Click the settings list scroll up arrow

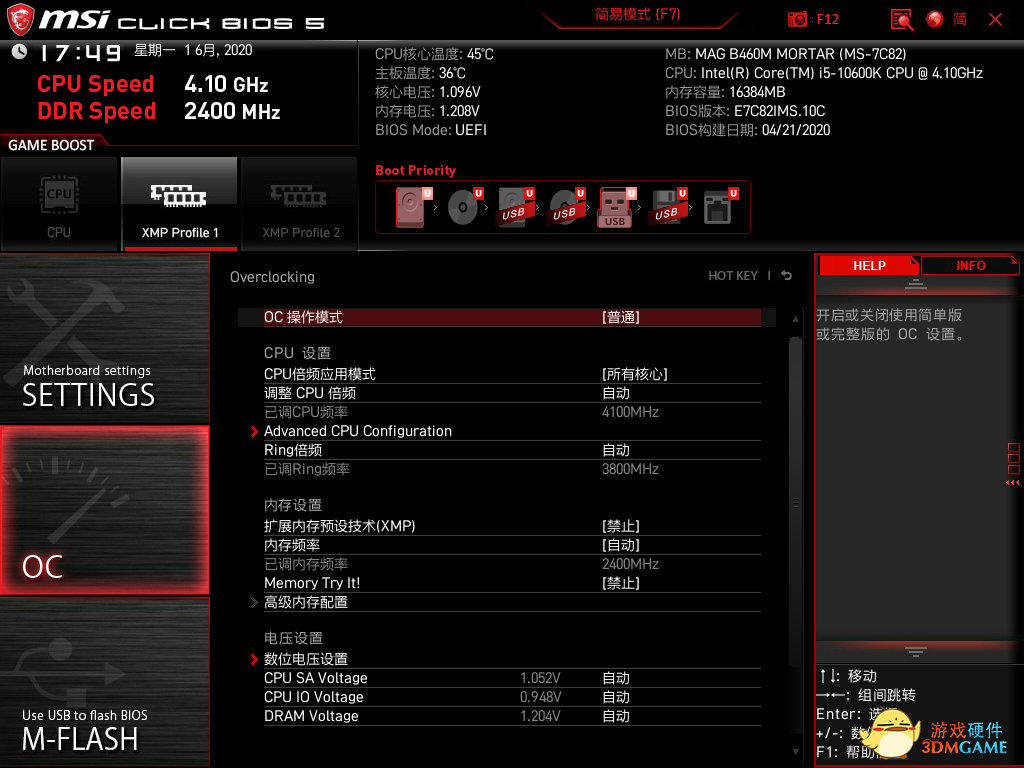pyautogui.click(x=795, y=319)
